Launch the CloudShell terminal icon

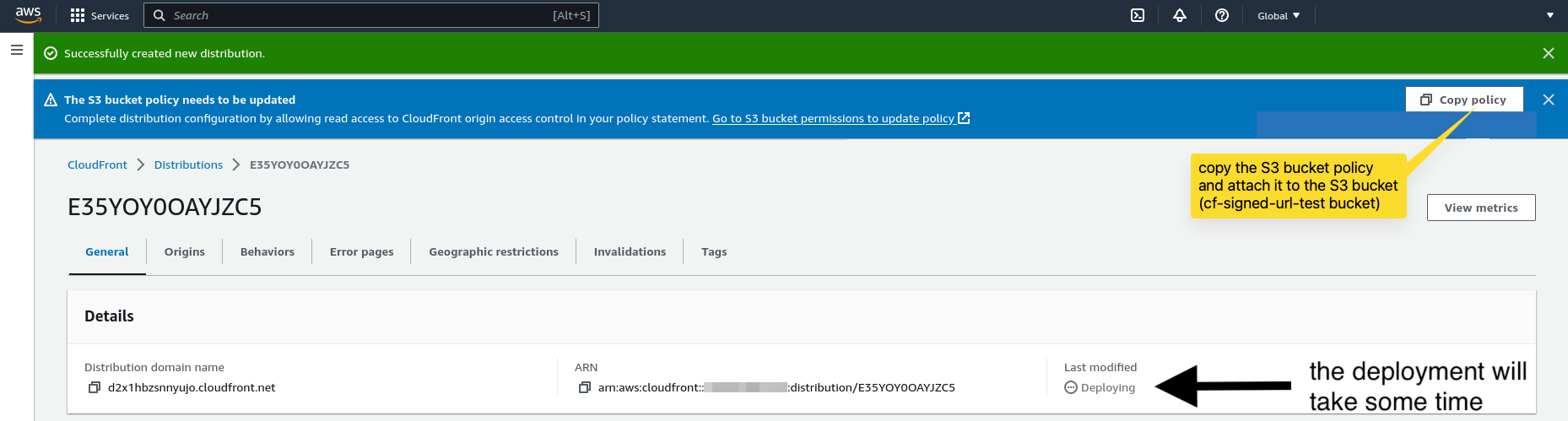point(1138,15)
